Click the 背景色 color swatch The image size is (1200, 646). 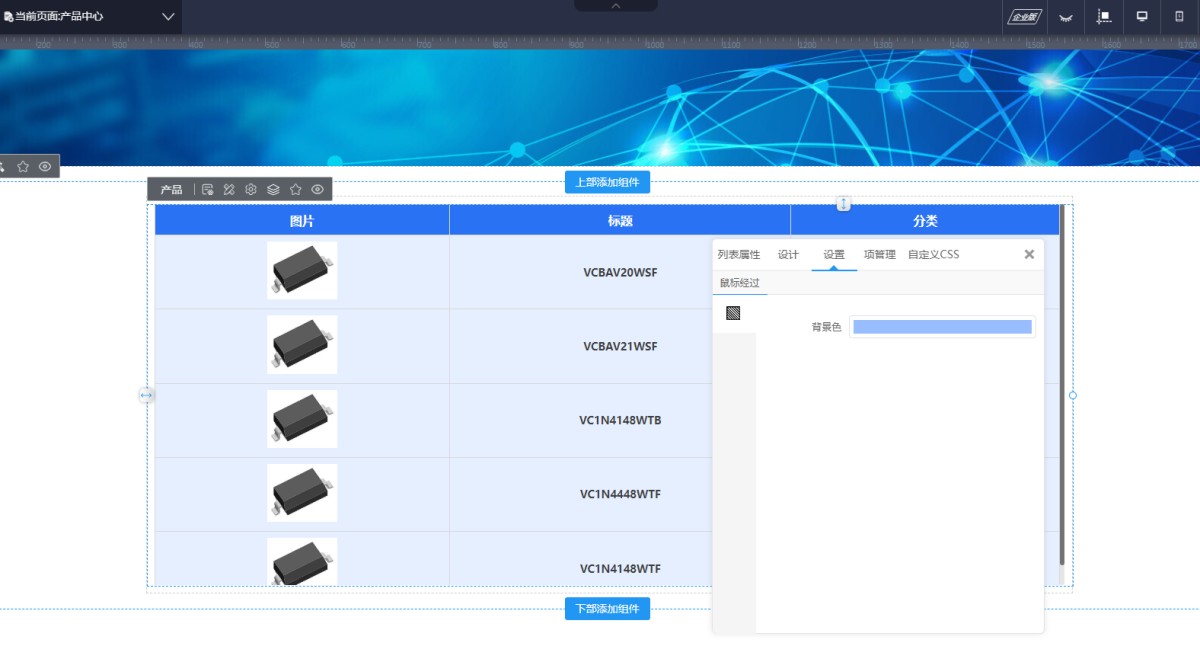coord(942,327)
